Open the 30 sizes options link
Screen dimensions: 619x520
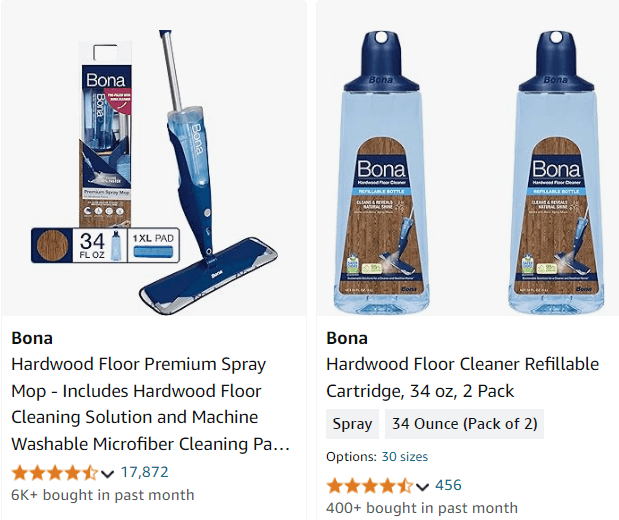[404, 456]
